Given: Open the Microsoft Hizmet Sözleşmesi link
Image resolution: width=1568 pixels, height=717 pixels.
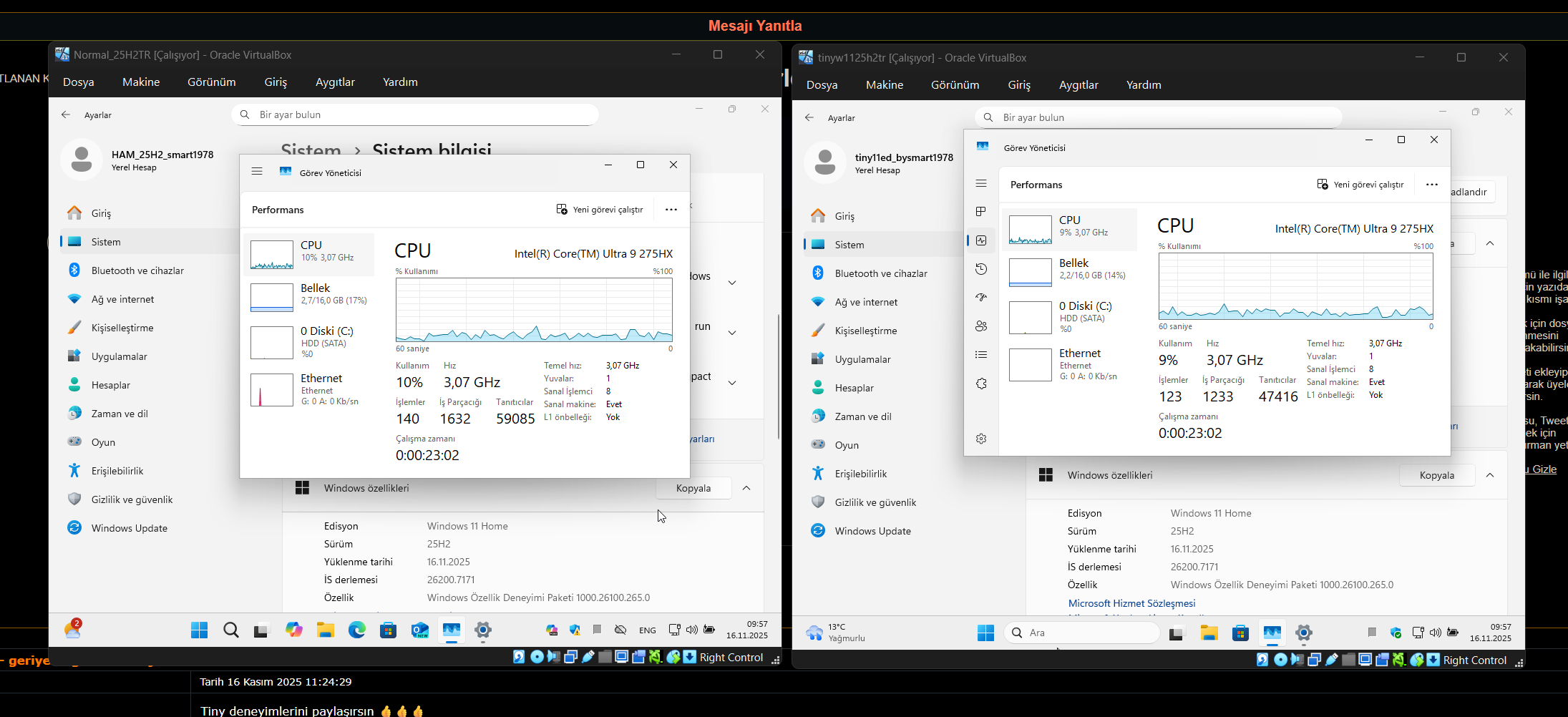Looking at the screenshot, I should pyautogui.click(x=1131, y=603).
